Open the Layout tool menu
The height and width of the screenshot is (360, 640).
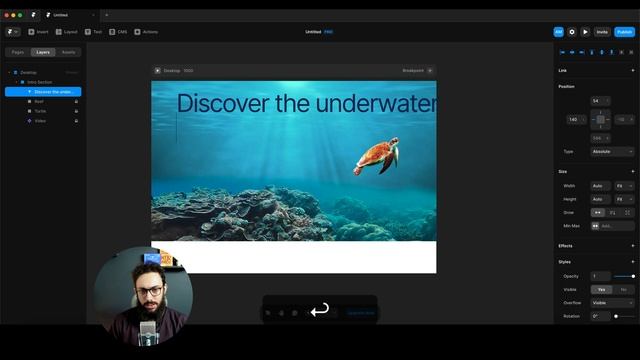(66, 32)
